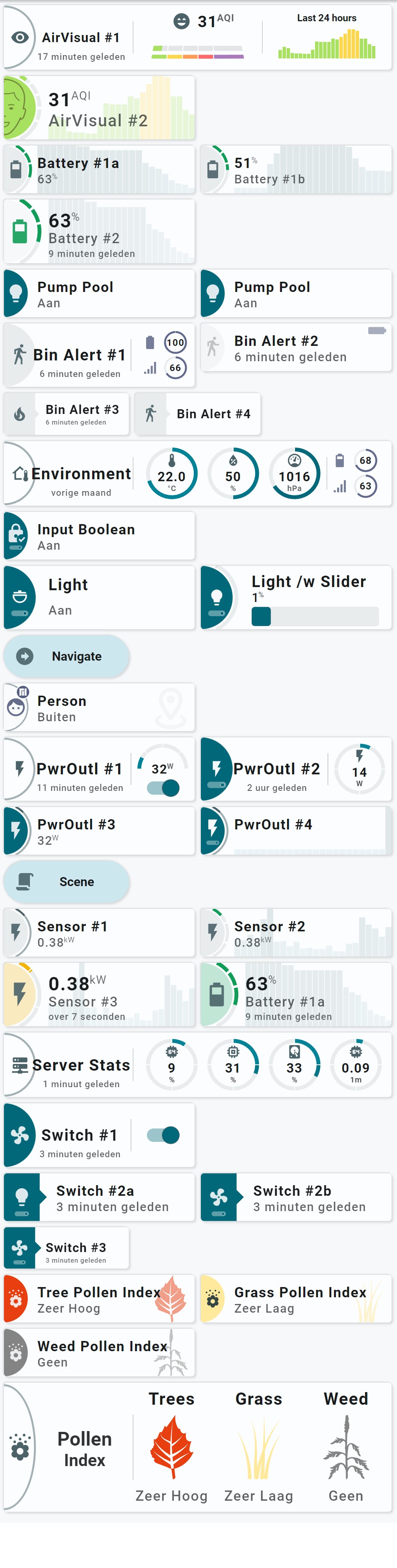Click the green battery icon on Battery #2

click(19, 231)
